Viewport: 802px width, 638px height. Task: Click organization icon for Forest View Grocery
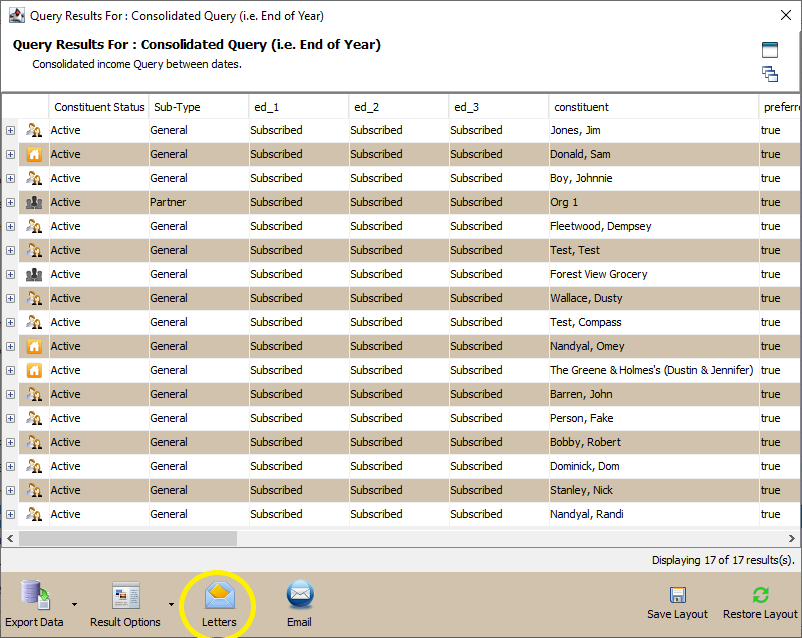tap(34, 274)
